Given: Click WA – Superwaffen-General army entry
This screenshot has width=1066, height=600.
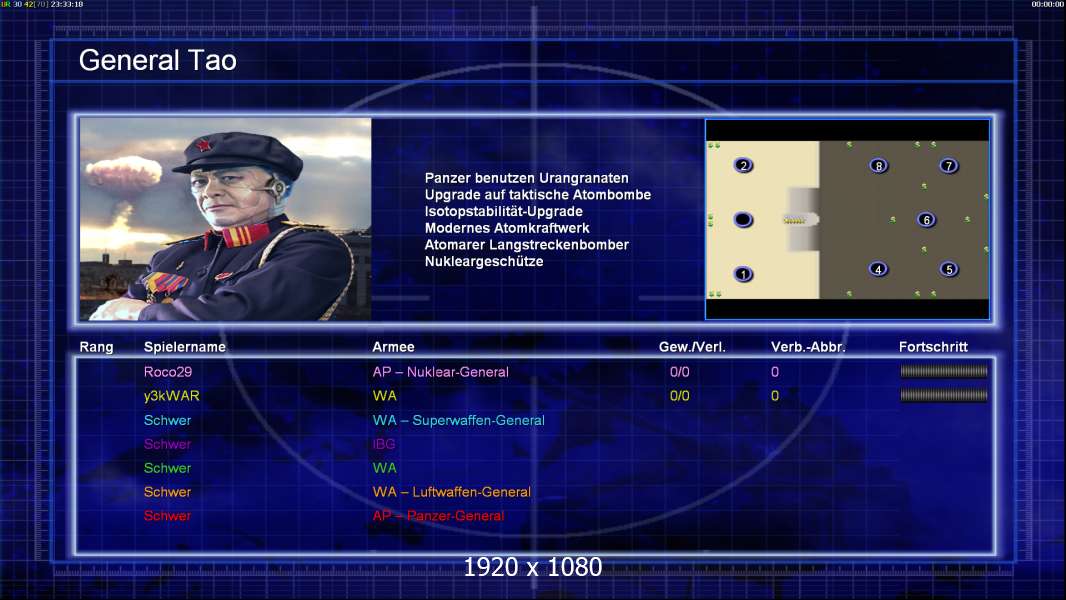Looking at the screenshot, I should (458, 420).
